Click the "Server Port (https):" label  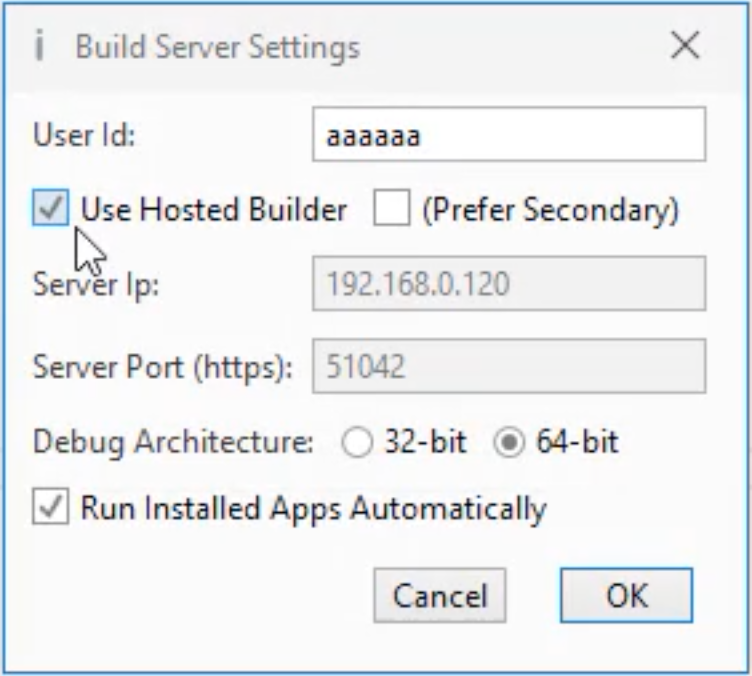(x=163, y=366)
